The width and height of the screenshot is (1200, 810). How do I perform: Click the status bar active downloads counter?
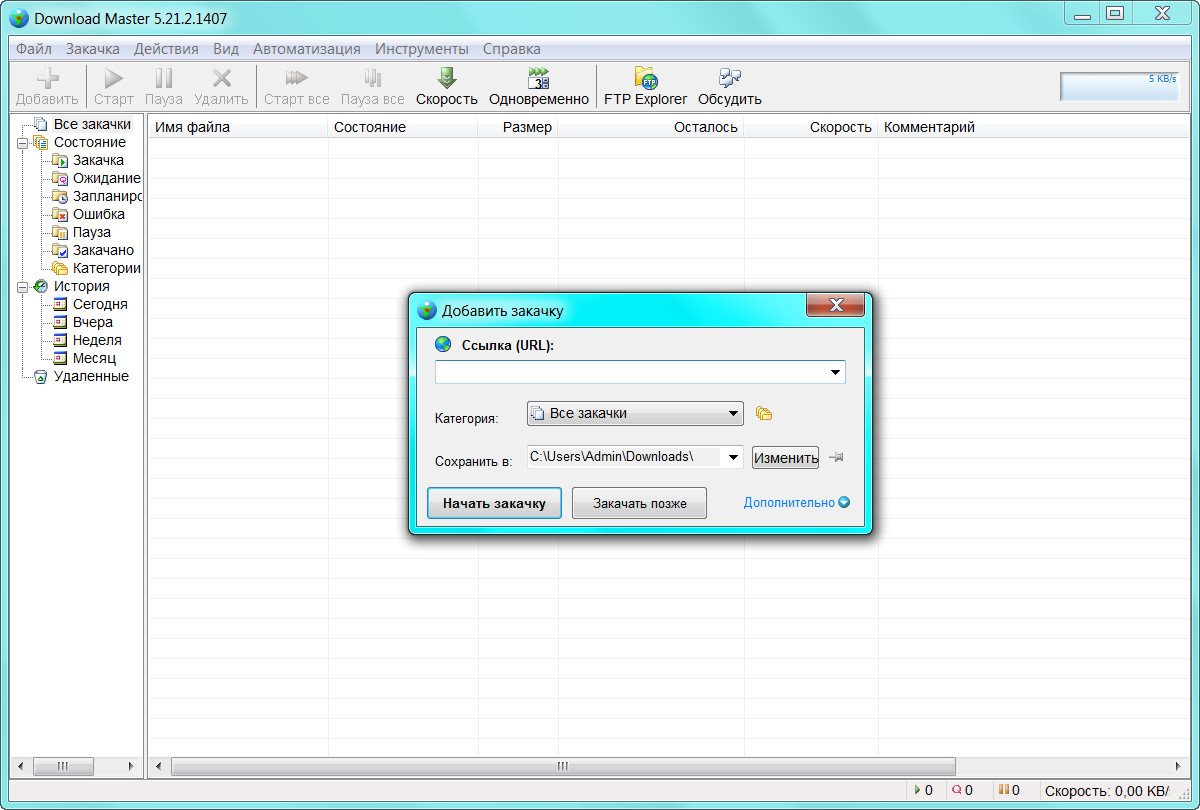coord(925,790)
